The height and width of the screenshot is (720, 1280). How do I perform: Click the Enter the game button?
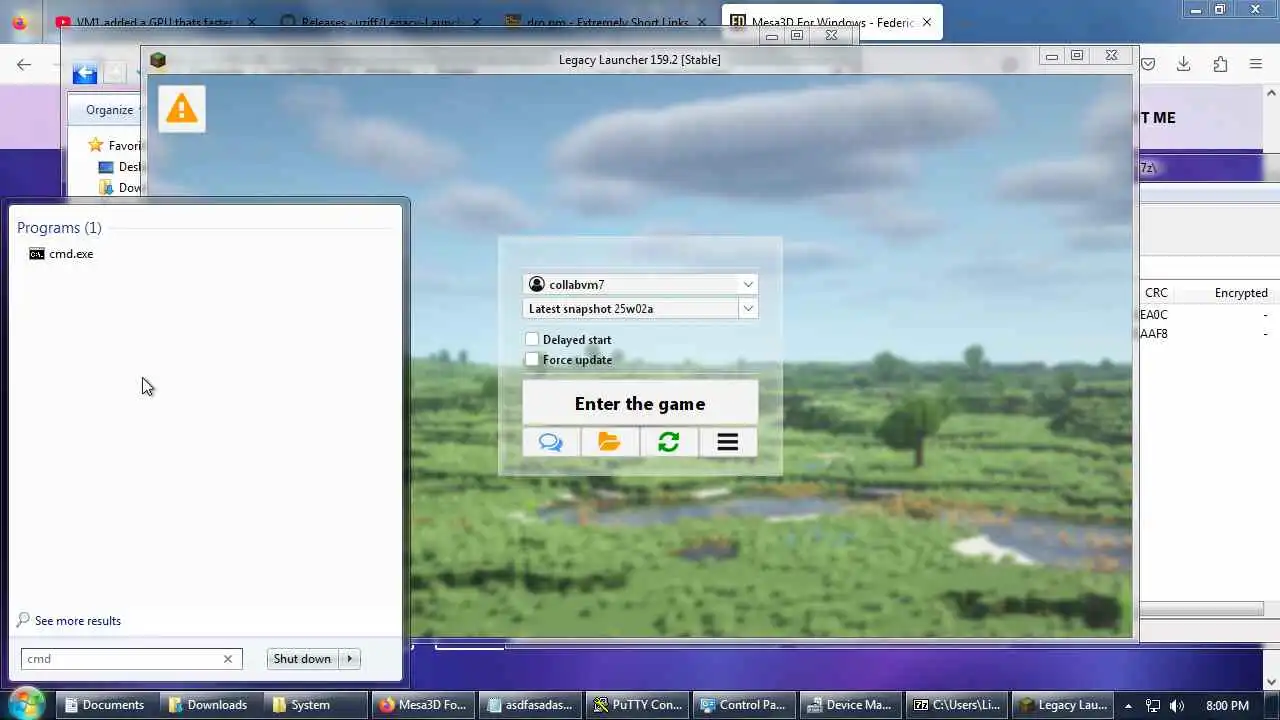[x=640, y=403]
